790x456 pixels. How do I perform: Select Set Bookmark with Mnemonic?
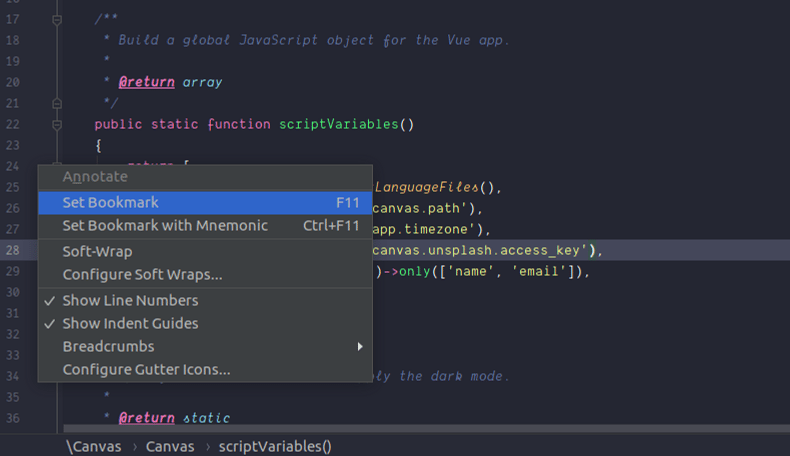pyautogui.click(x=165, y=226)
